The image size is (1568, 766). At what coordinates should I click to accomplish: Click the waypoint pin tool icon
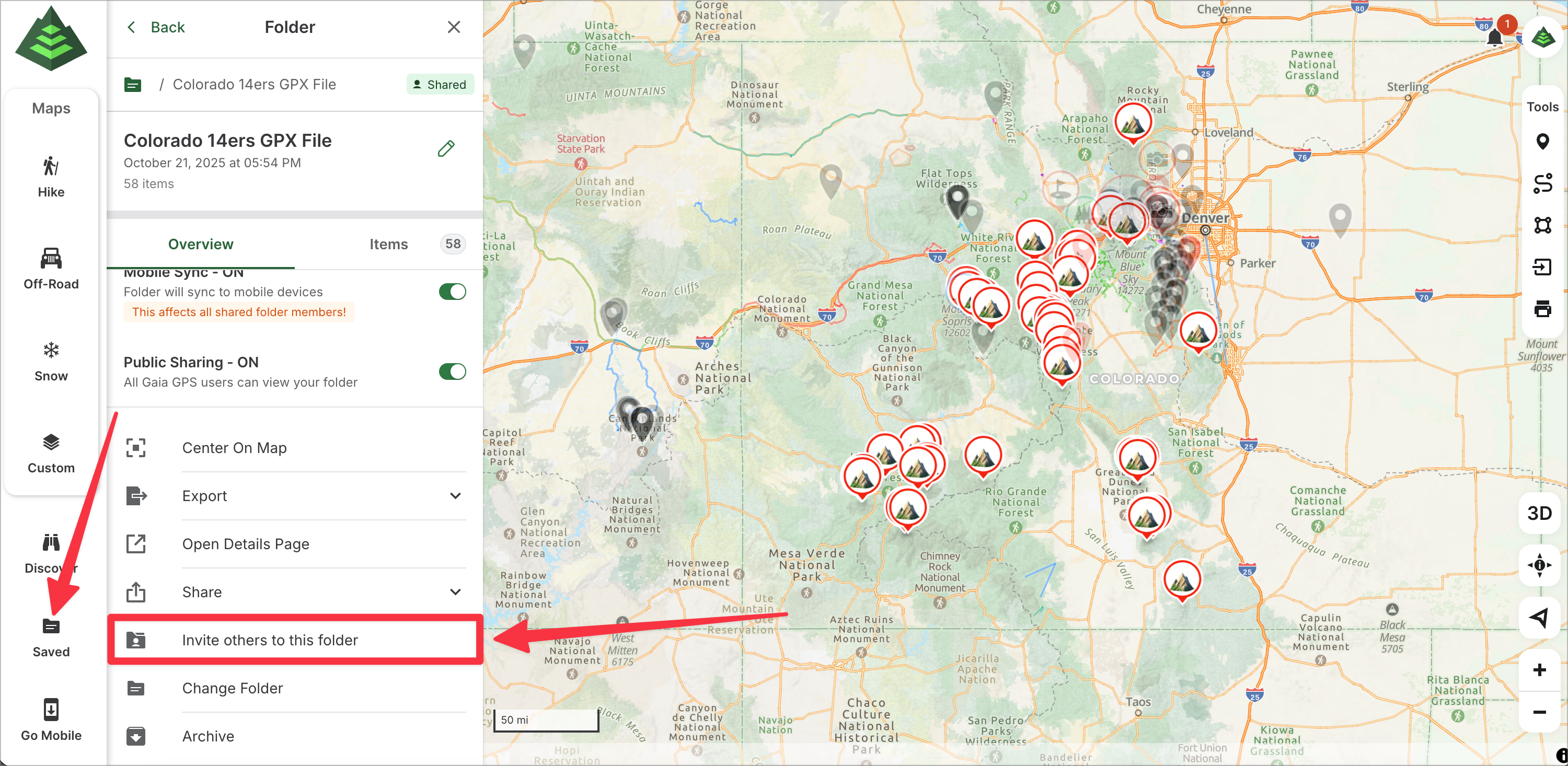[1542, 142]
